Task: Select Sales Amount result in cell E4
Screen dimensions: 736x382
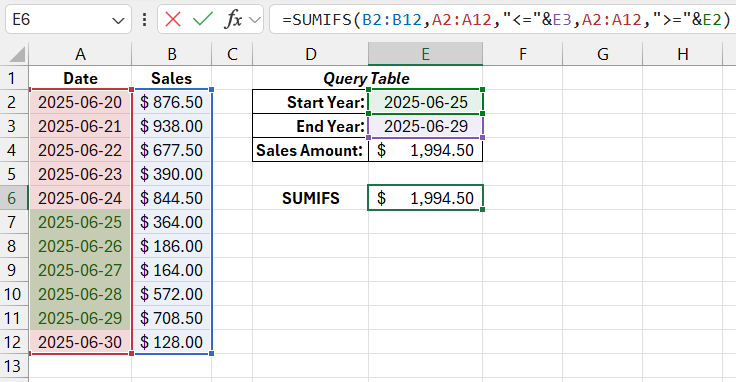Action: coord(425,150)
